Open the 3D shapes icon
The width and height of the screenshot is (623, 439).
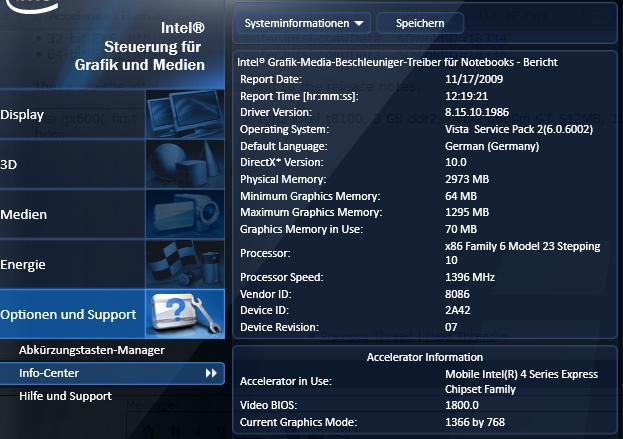(185, 164)
